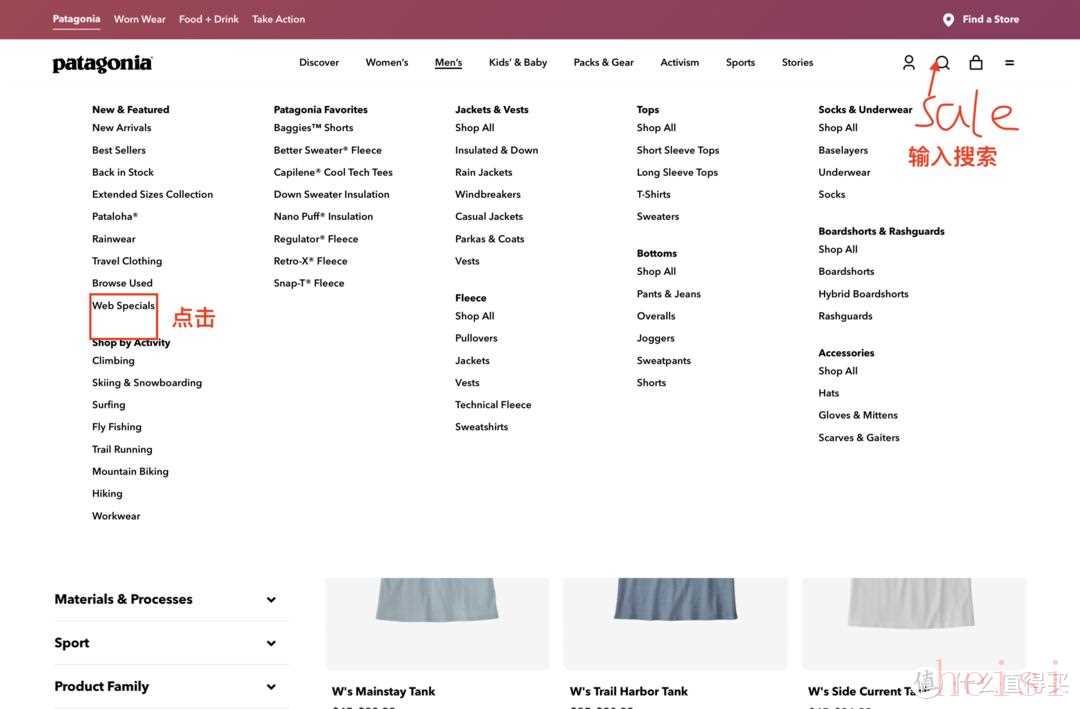Open the Discover menu
The height and width of the screenshot is (709, 1080).
coord(319,62)
